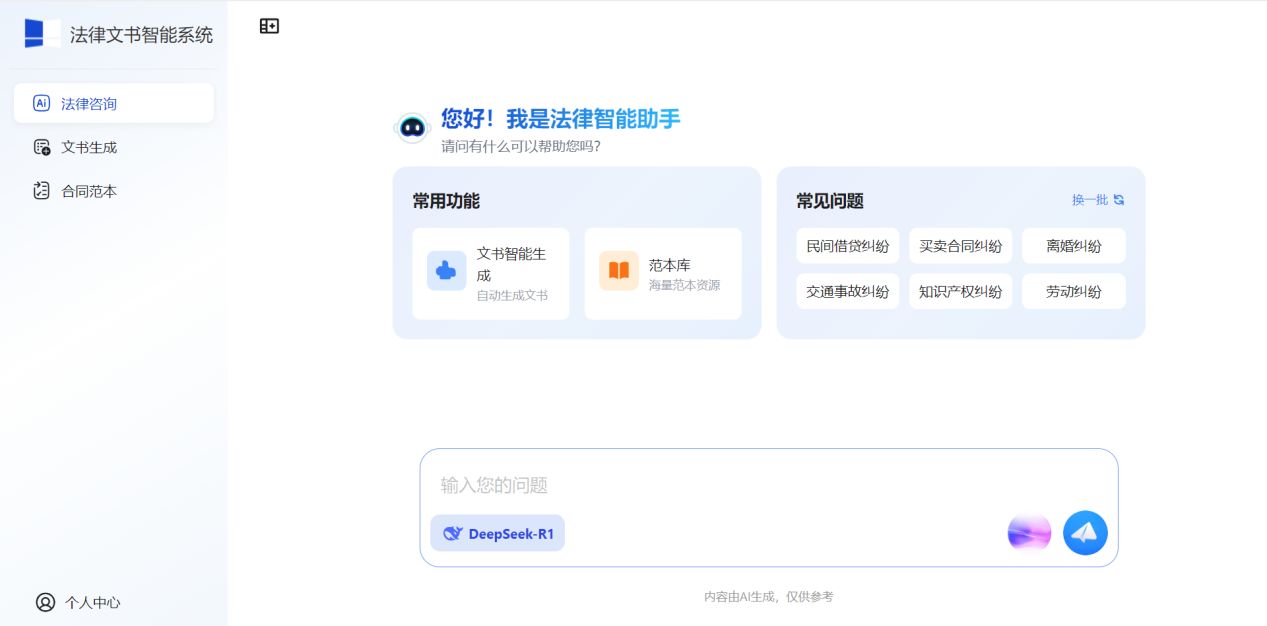Click the orange book 范本库 icon

pos(618,271)
